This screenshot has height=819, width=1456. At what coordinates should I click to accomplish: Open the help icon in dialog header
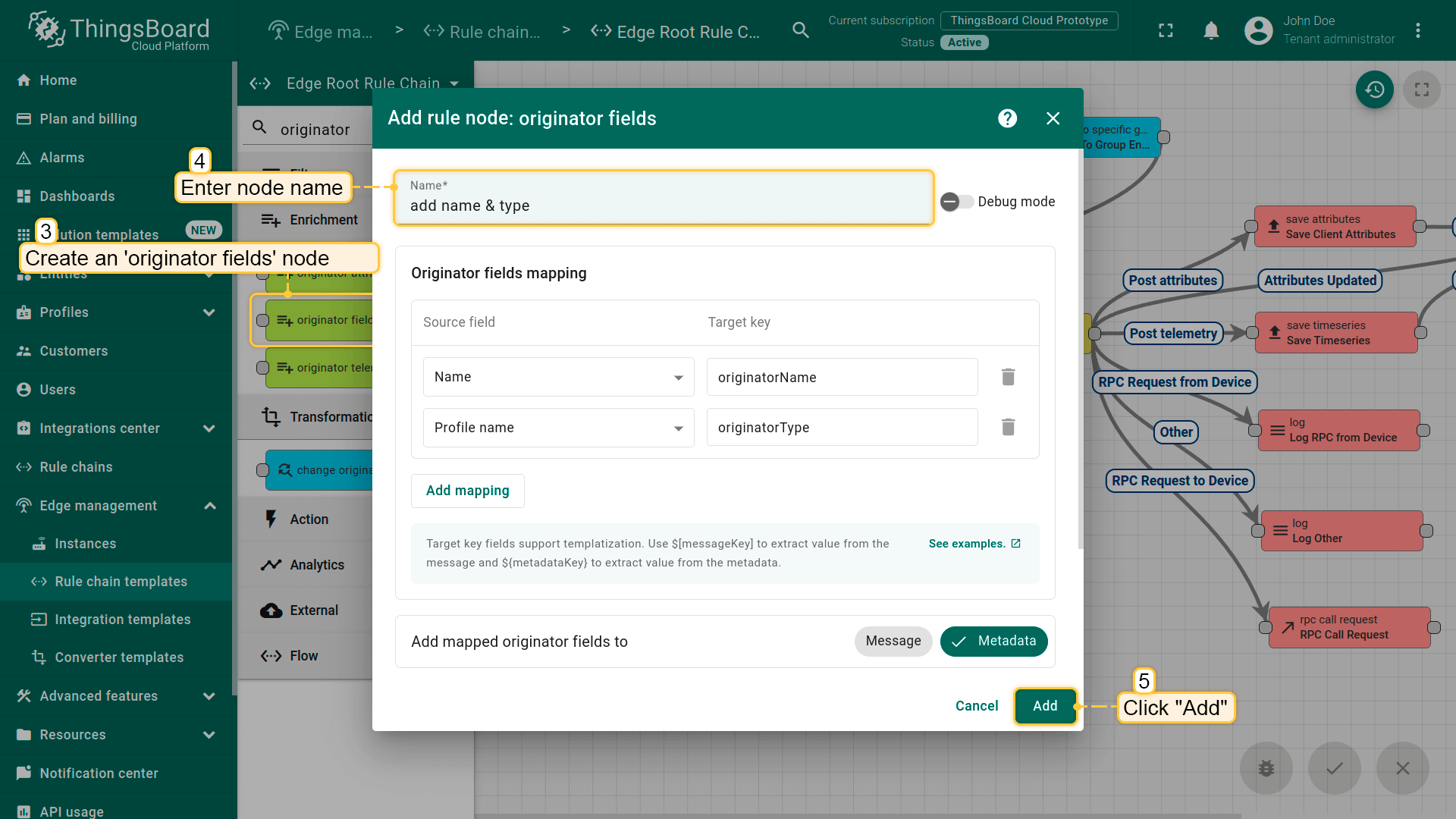(x=1007, y=118)
